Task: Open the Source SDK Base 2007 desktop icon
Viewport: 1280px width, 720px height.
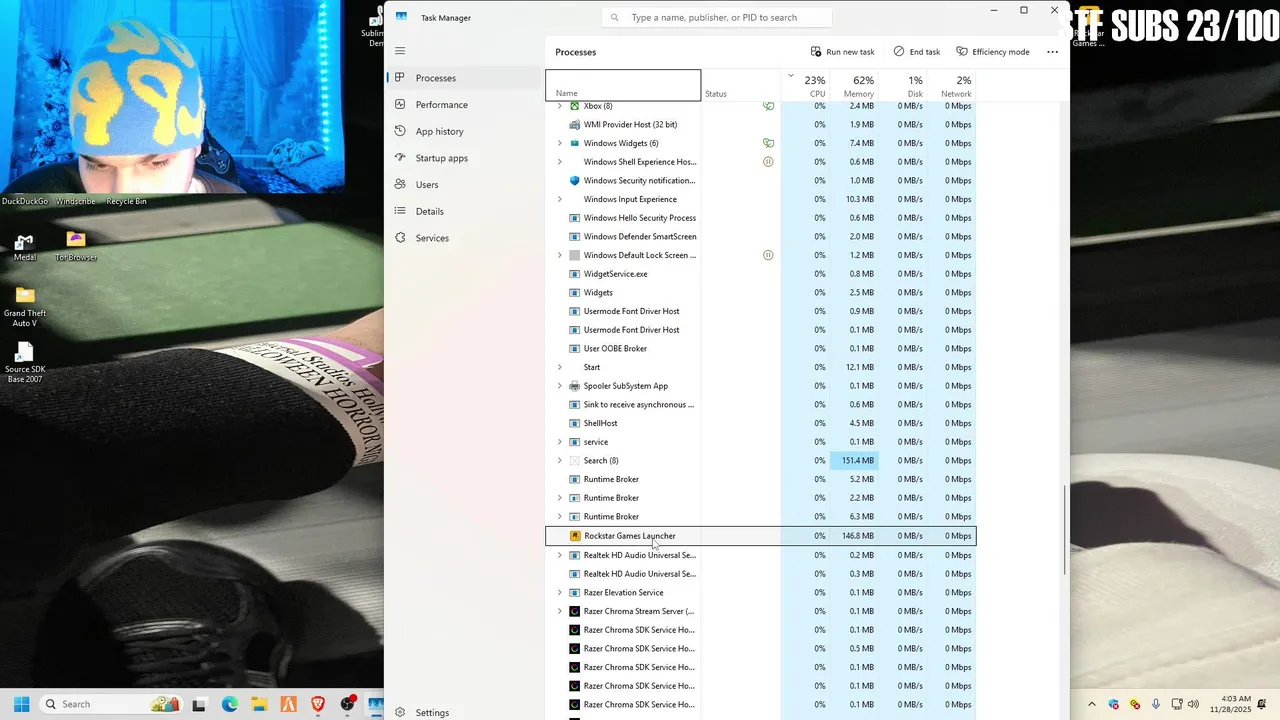Action: click(25, 363)
